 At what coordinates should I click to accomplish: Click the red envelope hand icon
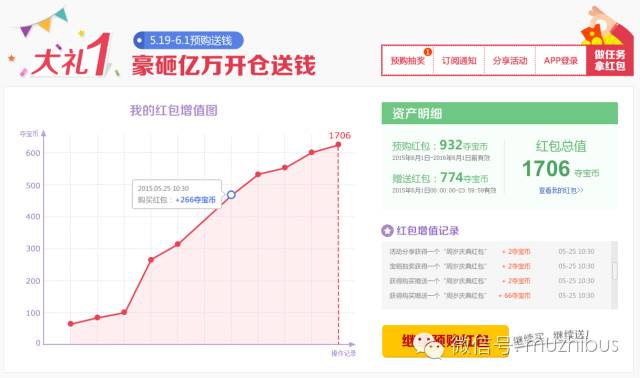click(602, 27)
